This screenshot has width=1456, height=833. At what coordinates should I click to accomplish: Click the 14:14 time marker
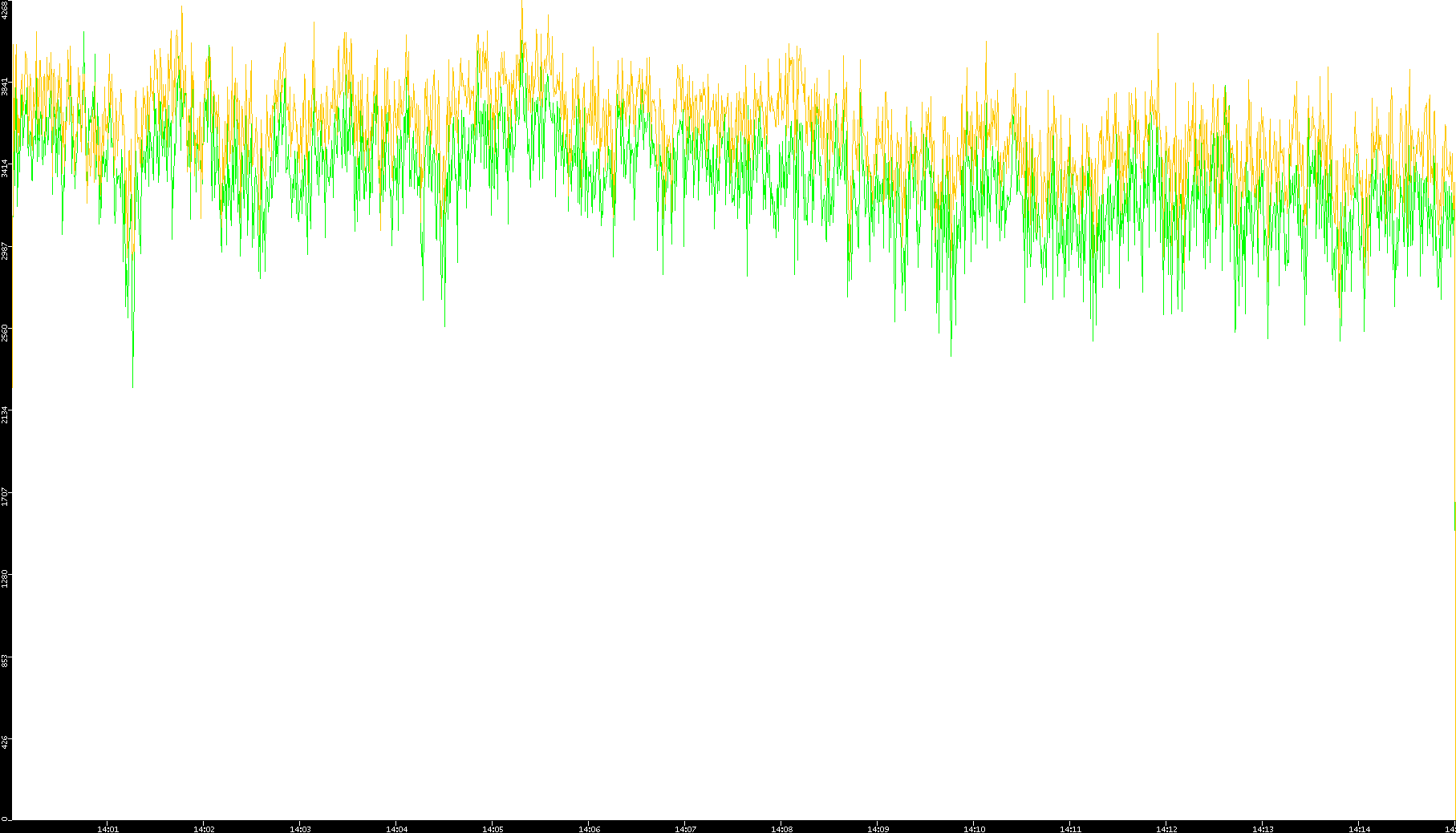(x=1359, y=829)
